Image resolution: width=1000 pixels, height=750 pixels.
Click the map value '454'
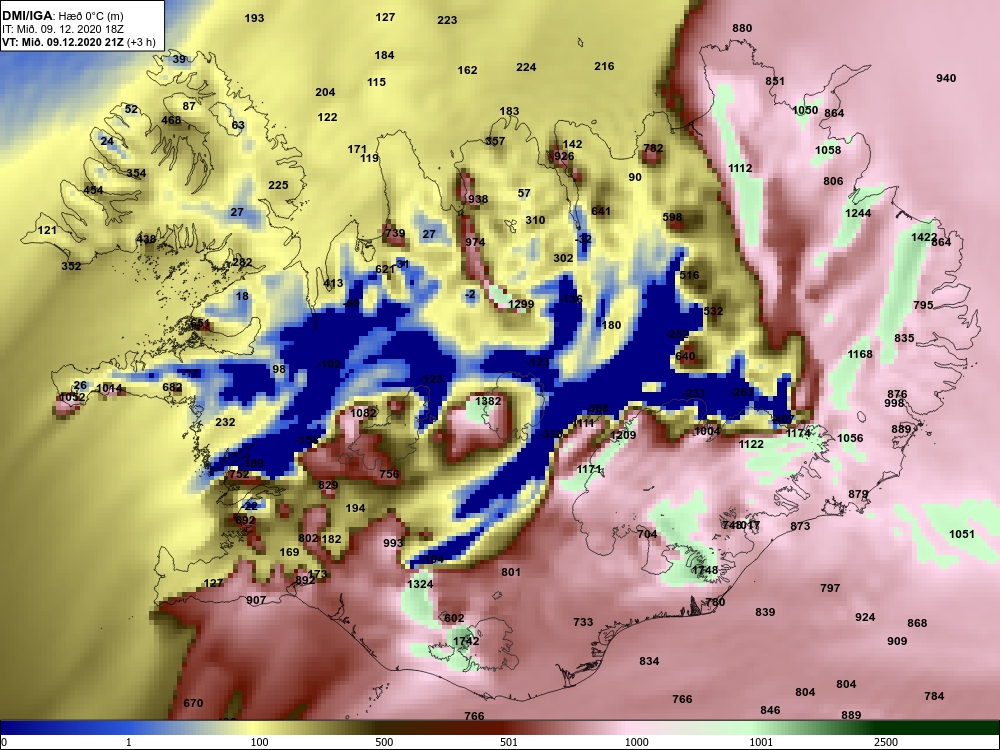click(x=93, y=190)
